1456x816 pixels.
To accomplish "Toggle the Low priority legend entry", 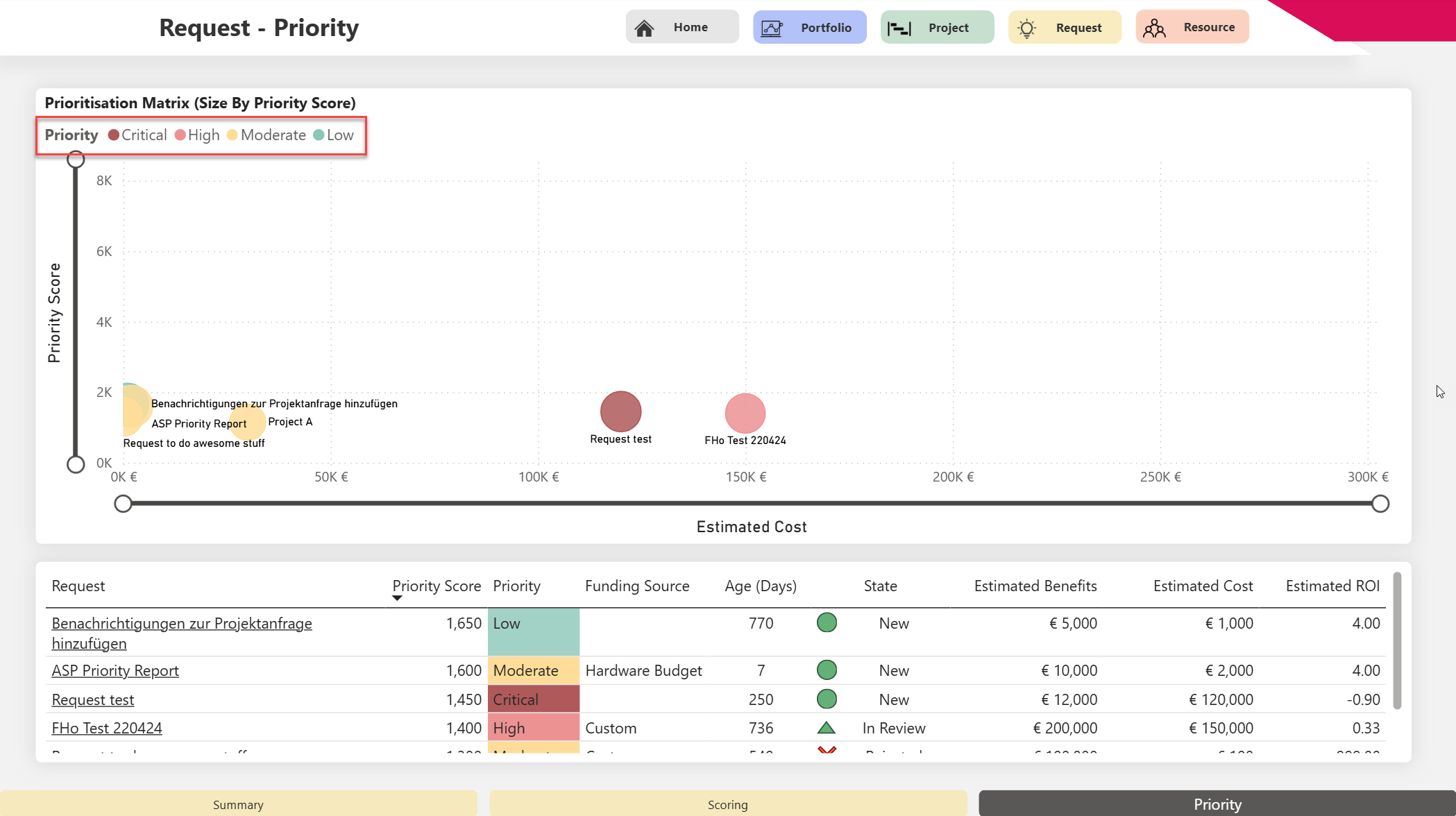I will pyautogui.click(x=334, y=135).
